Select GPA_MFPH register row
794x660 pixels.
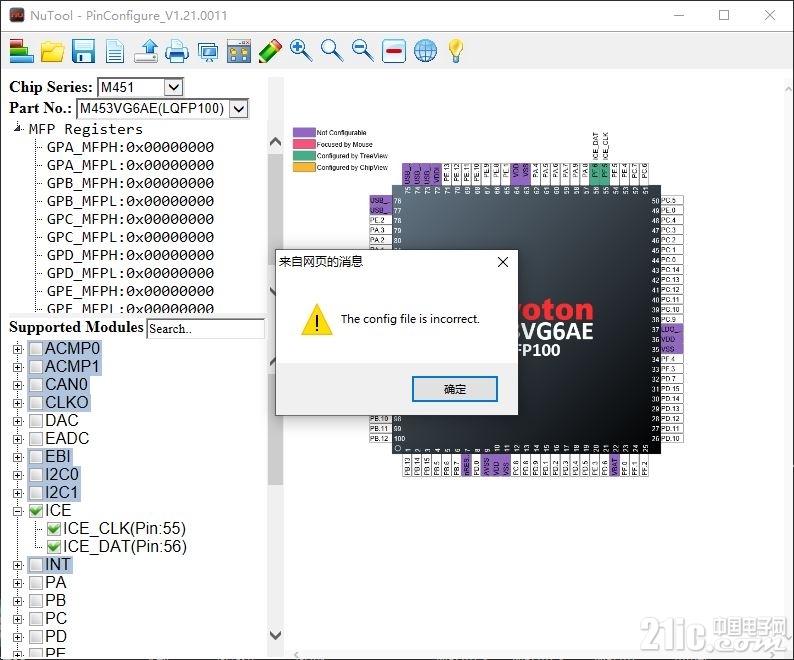point(130,147)
